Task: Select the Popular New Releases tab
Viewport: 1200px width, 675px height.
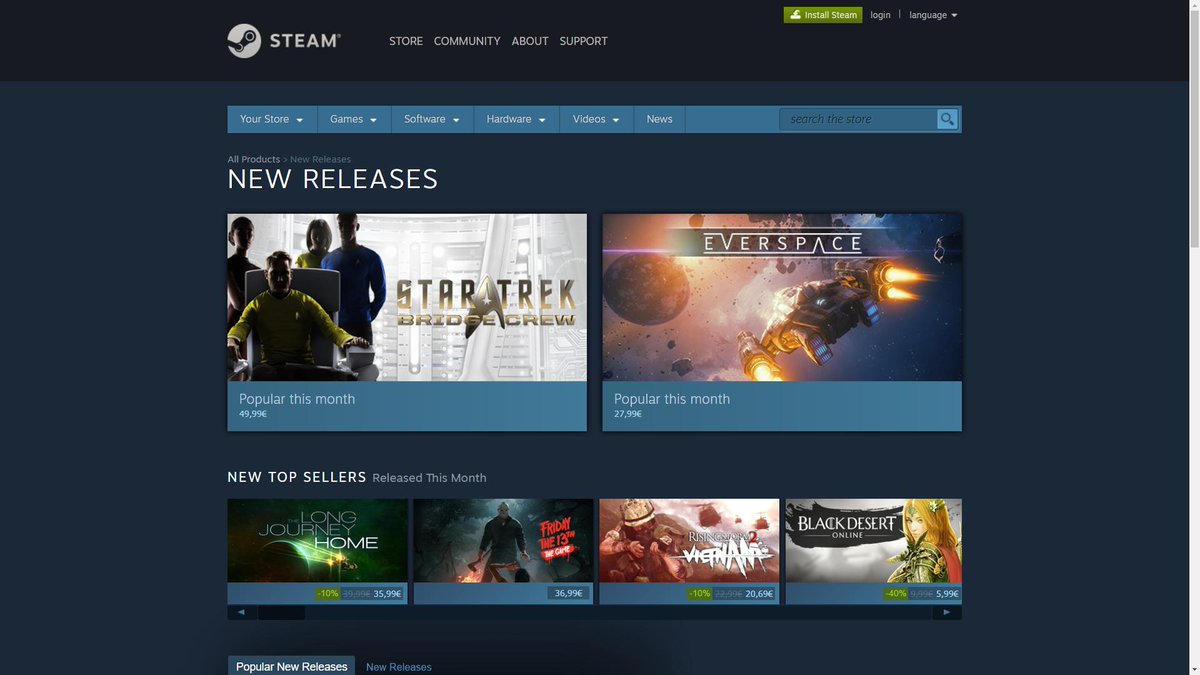Action: coord(291,666)
